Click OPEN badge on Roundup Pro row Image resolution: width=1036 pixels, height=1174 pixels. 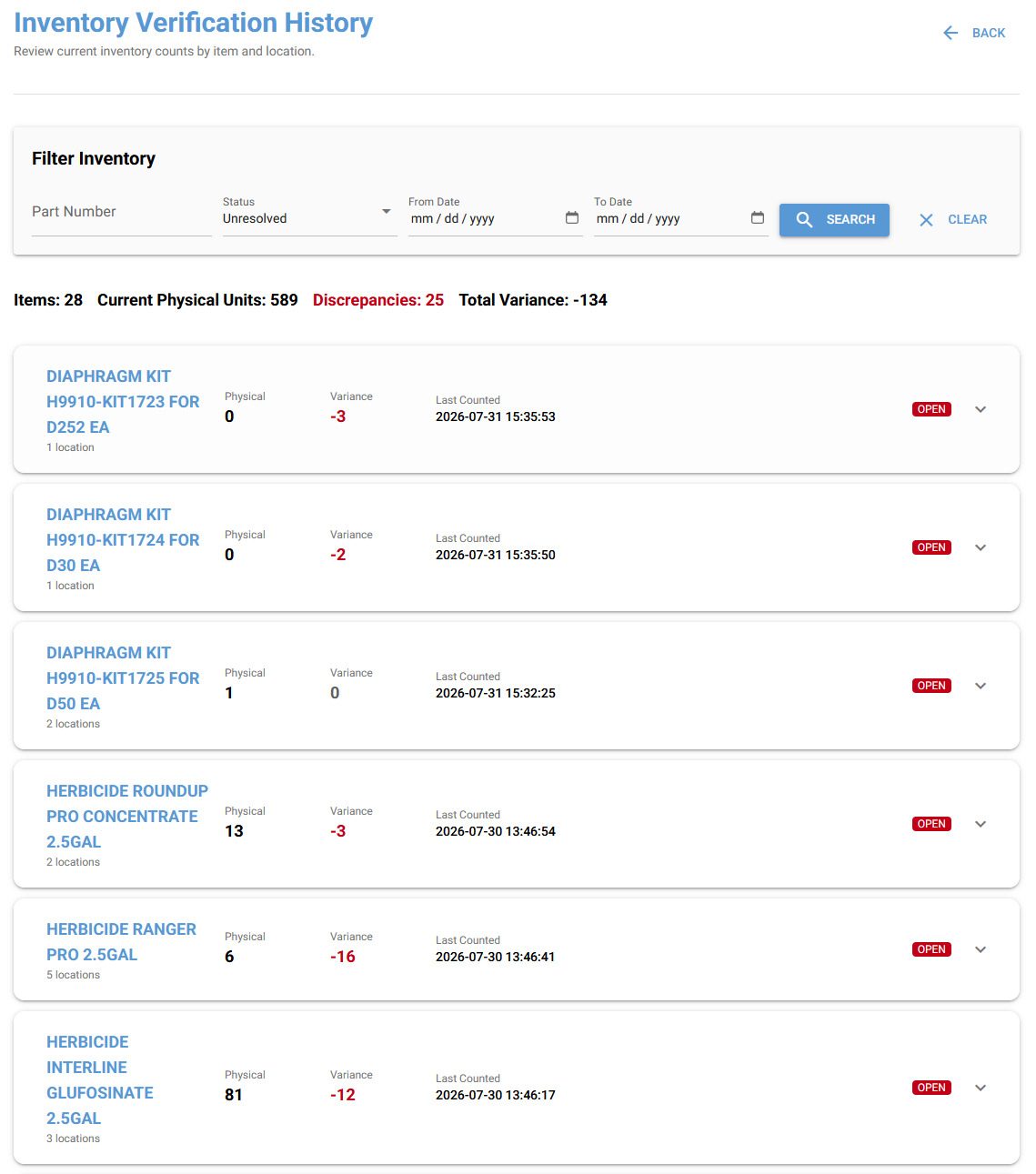[931, 824]
